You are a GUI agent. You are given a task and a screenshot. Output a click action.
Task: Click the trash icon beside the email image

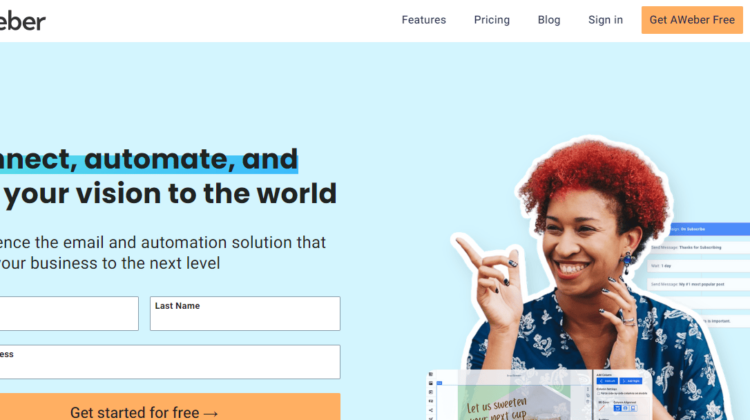click(x=588, y=401)
